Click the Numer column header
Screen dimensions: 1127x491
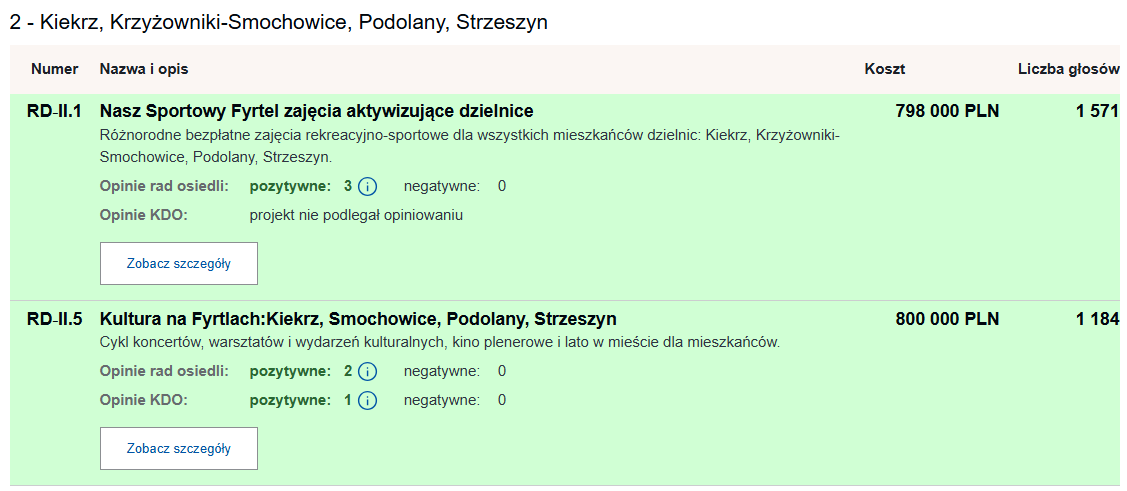tap(54, 69)
